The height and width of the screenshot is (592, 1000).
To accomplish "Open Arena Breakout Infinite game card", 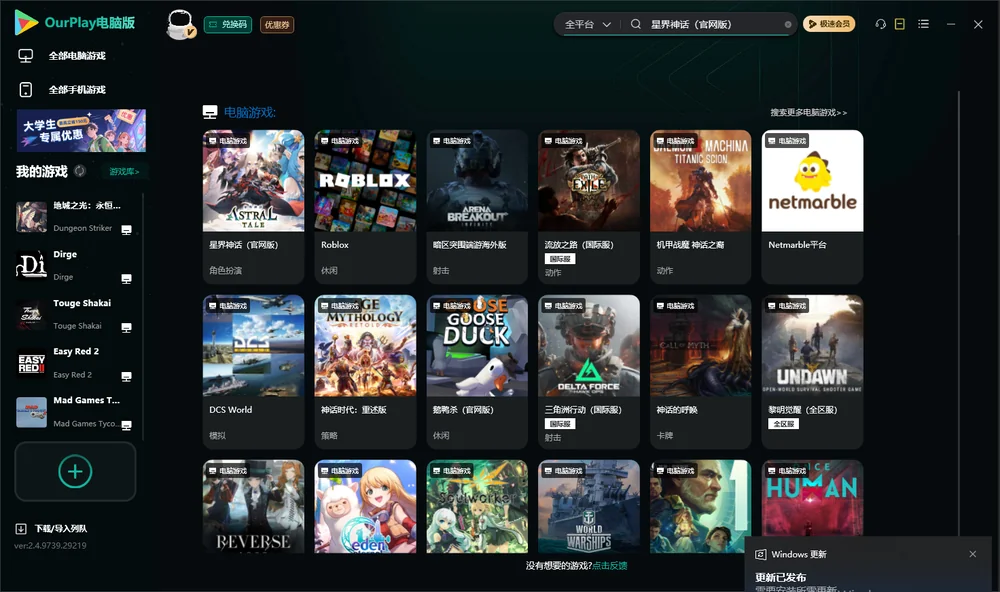I will (477, 207).
